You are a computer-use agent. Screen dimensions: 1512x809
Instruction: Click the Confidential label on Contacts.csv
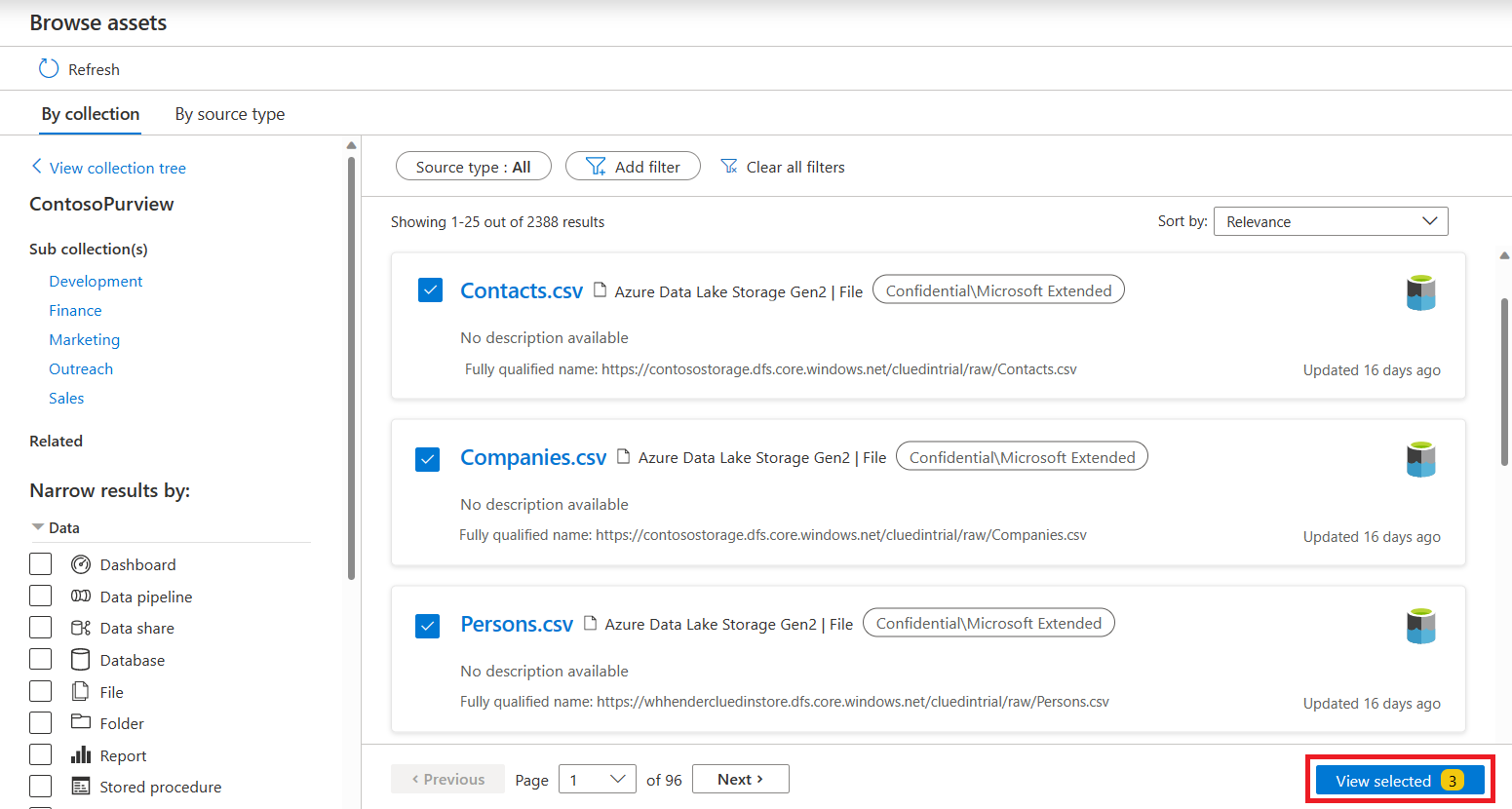(x=998, y=290)
